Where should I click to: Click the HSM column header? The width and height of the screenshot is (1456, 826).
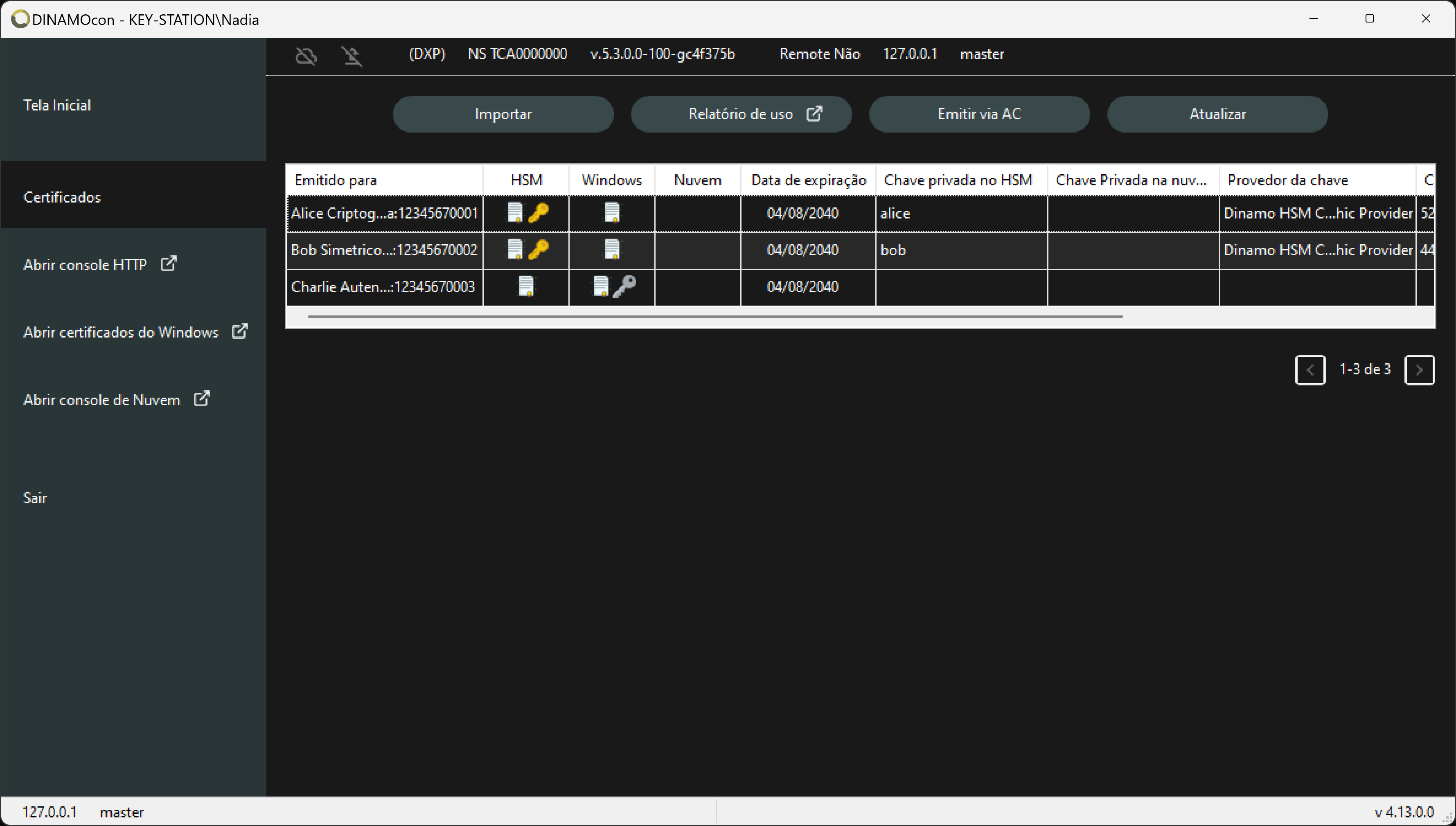pyautogui.click(x=526, y=180)
